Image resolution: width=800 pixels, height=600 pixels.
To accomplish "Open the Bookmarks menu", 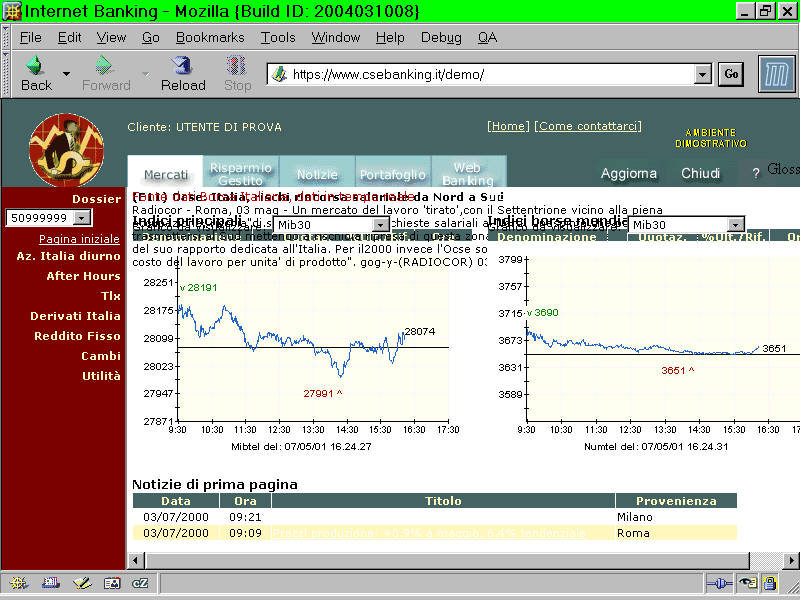I will (x=210, y=37).
